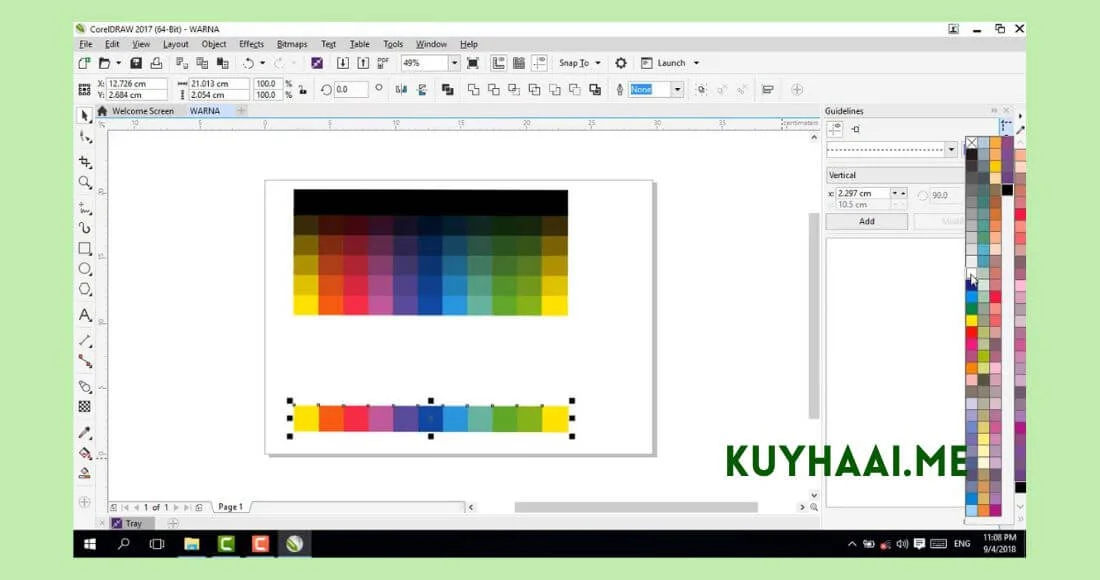Select the Rectangle tool
The image size is (1100, 580).
point(85,249)
